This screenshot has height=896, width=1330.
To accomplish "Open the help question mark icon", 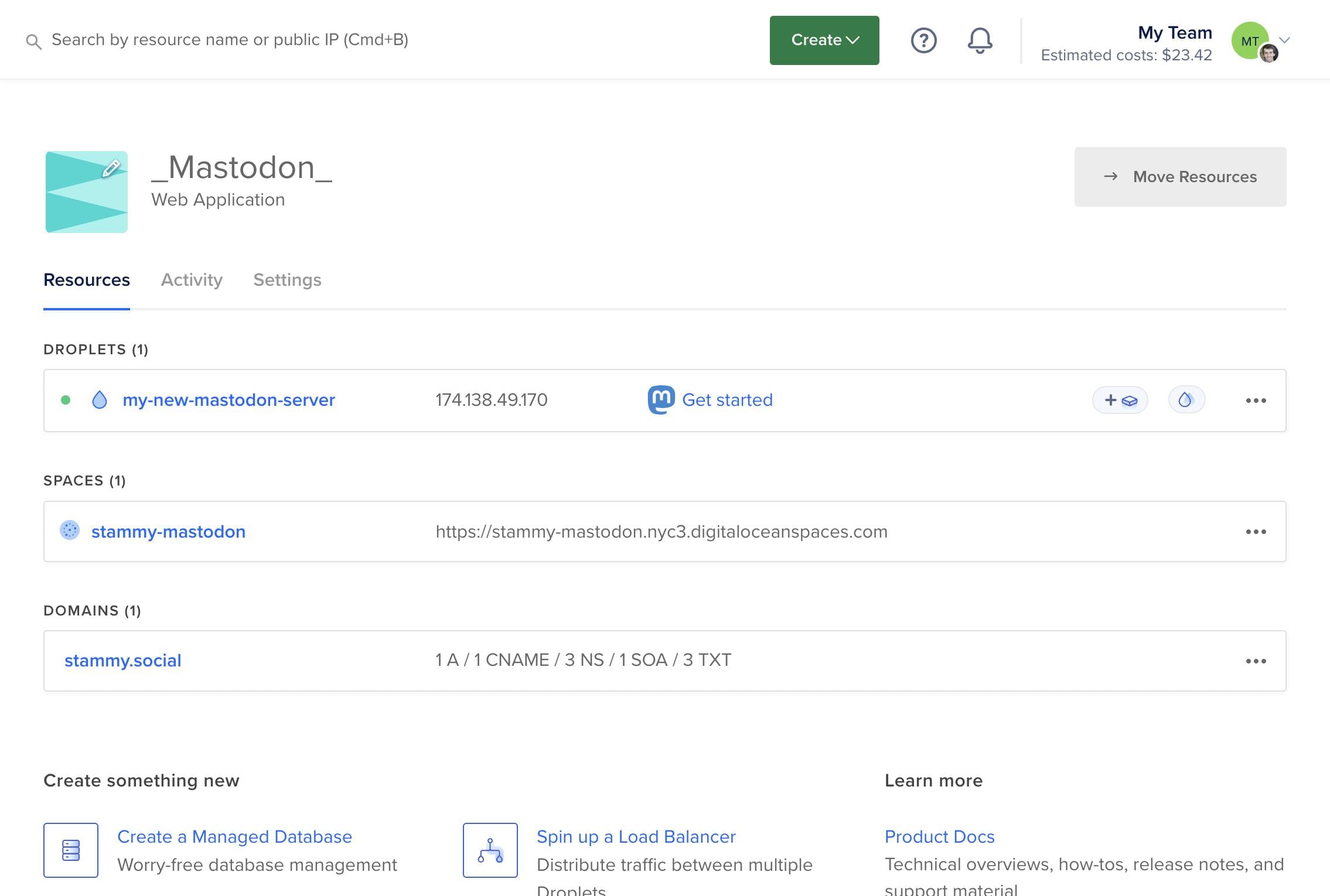I will 923,40.
